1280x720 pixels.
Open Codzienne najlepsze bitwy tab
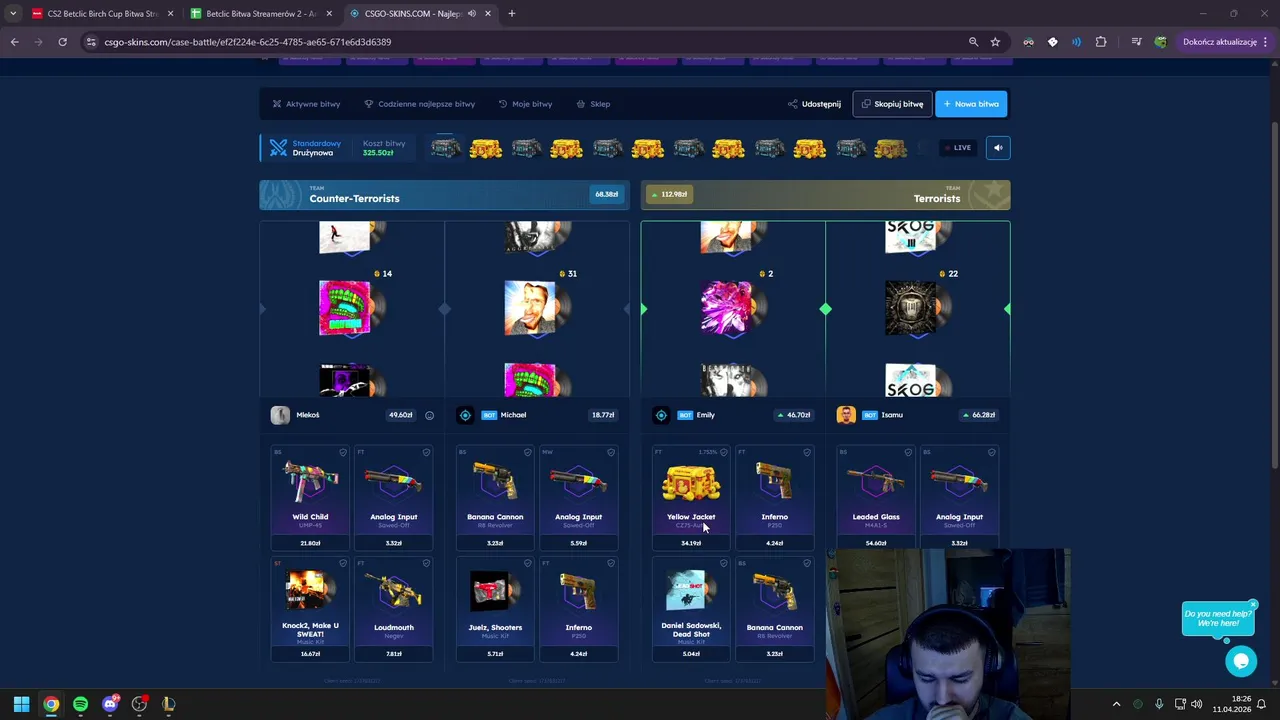[419, 104]
